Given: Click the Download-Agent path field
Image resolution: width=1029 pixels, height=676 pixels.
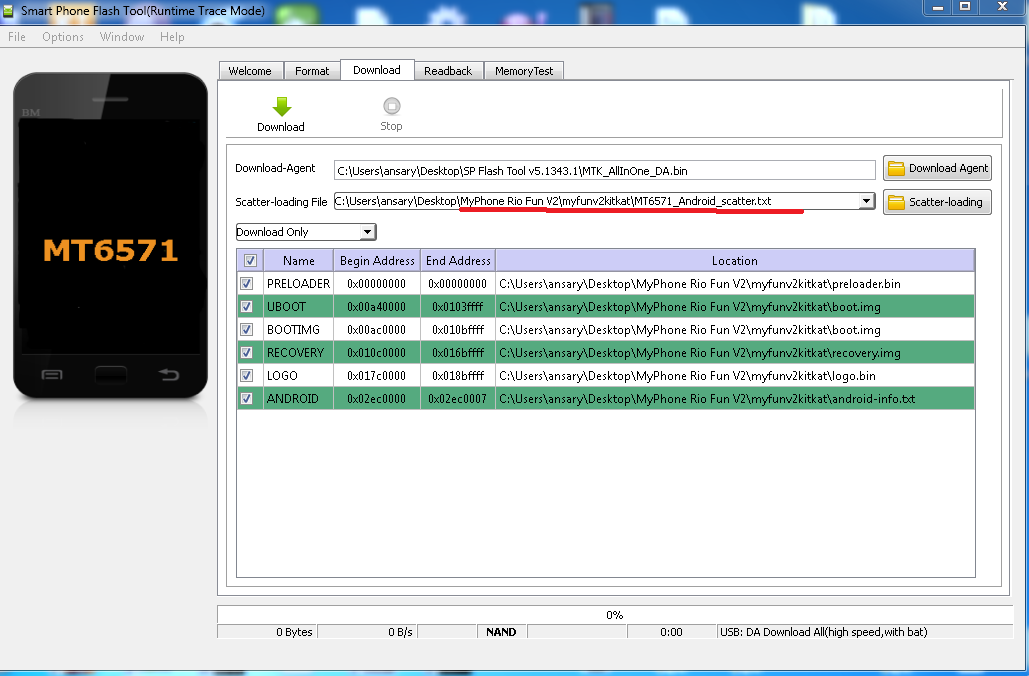Looking at the screenshot, I should (604, 171).
